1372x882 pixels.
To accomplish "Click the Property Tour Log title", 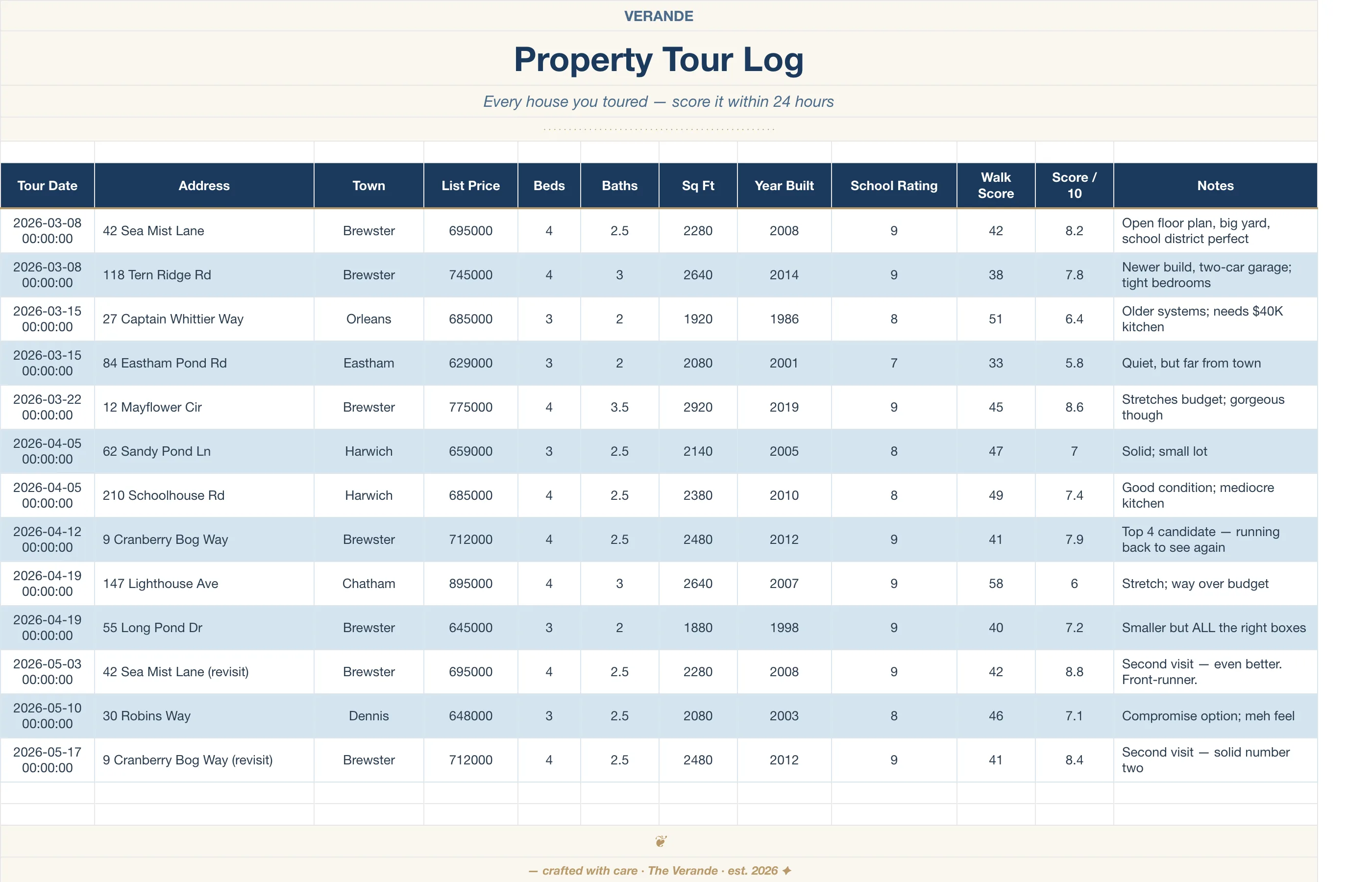I will click(x=659, y=59).
